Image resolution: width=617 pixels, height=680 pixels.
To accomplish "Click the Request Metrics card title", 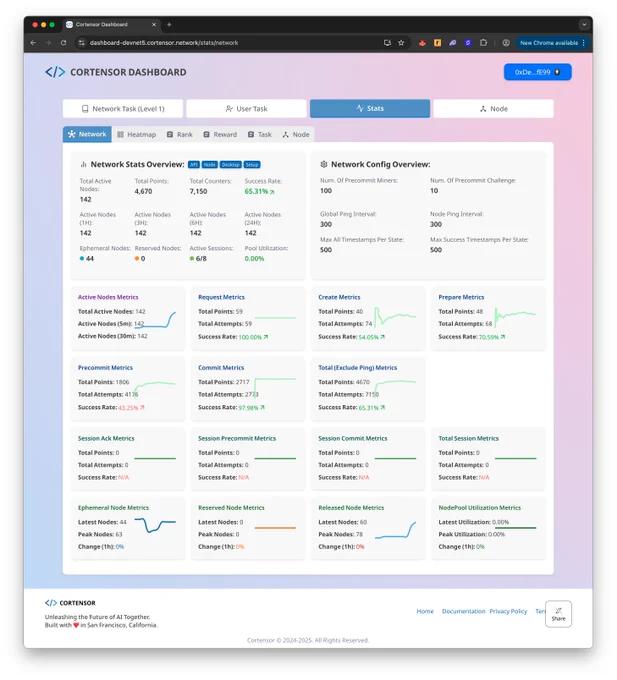I will 221,297.
